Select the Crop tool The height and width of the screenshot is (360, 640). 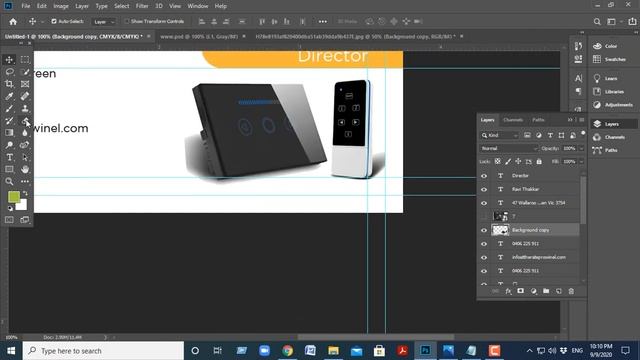(9, 84)
